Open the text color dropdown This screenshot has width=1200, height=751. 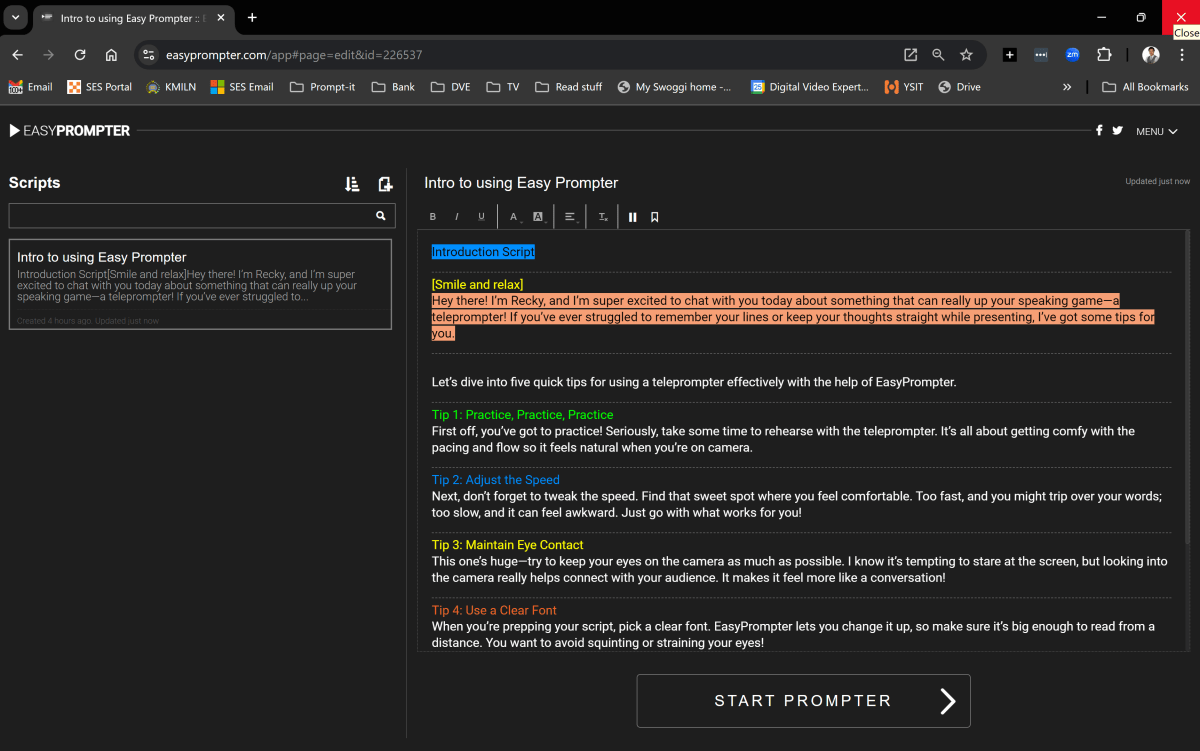coord(514,217)
